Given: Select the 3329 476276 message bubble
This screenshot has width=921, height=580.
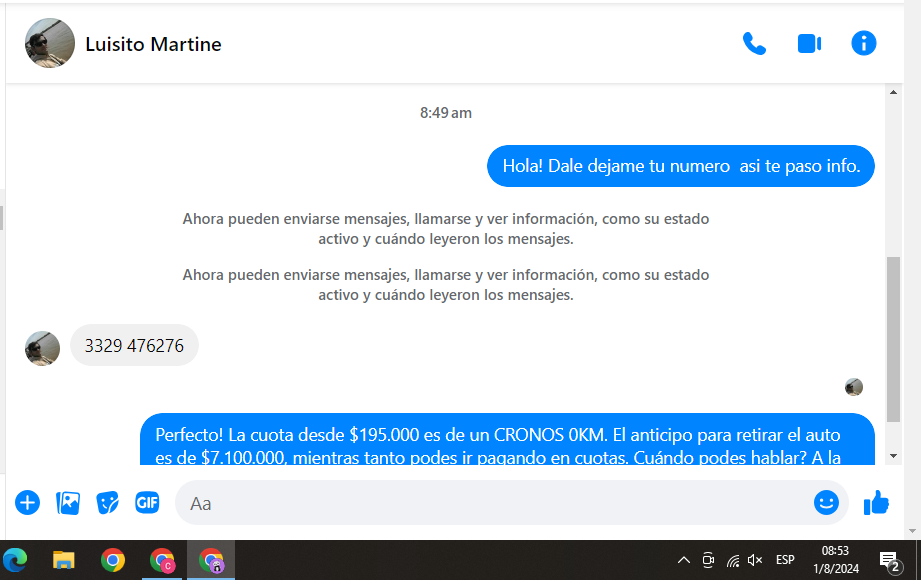Looking at the screenshot, I should pos(134,346).
